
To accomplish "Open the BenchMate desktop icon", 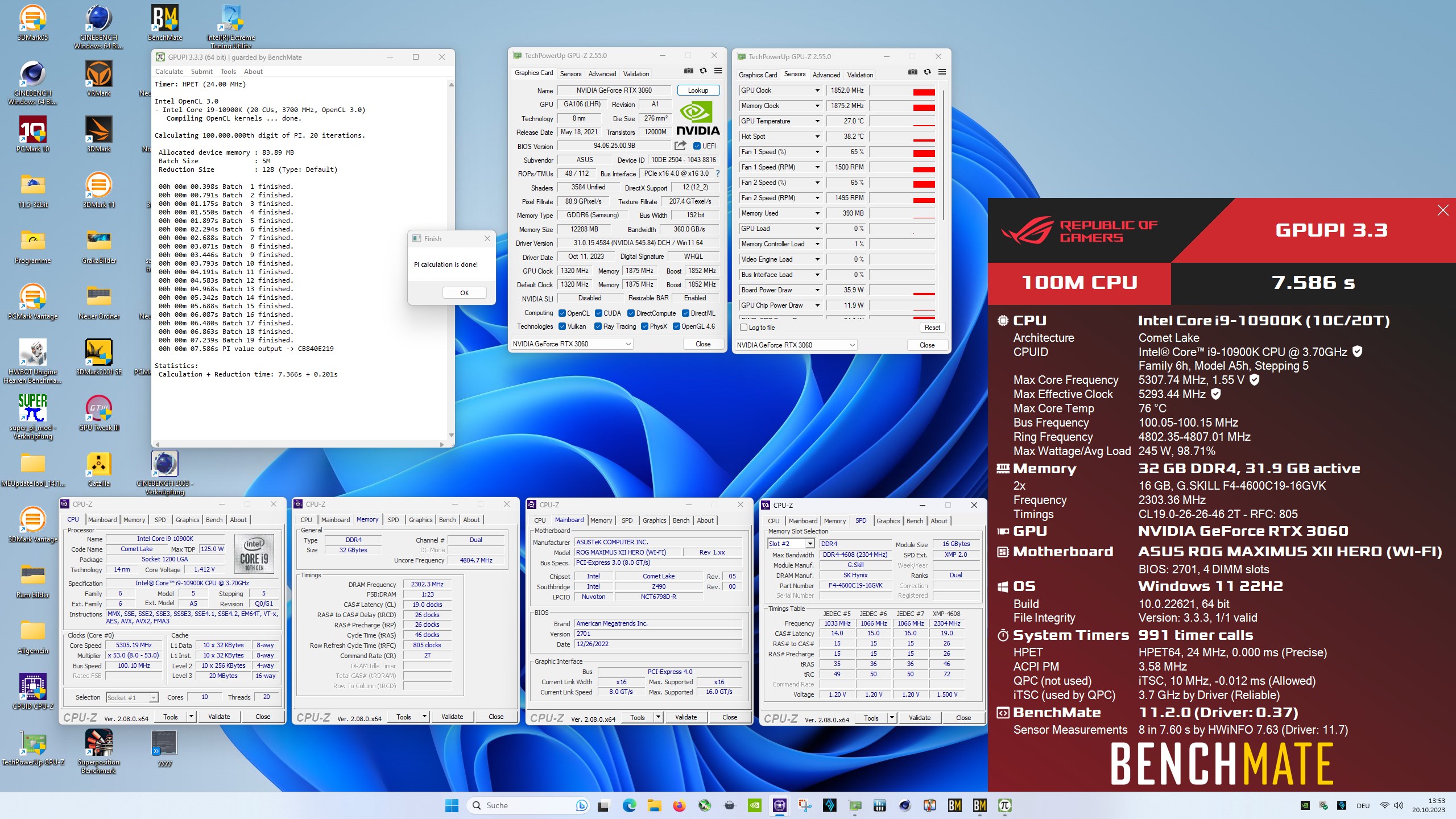I will click(165, 23).
